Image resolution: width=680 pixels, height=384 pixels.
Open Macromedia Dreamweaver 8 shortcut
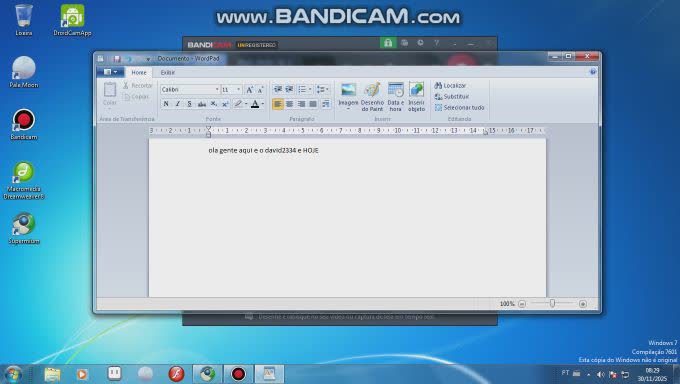pos(24,181)
